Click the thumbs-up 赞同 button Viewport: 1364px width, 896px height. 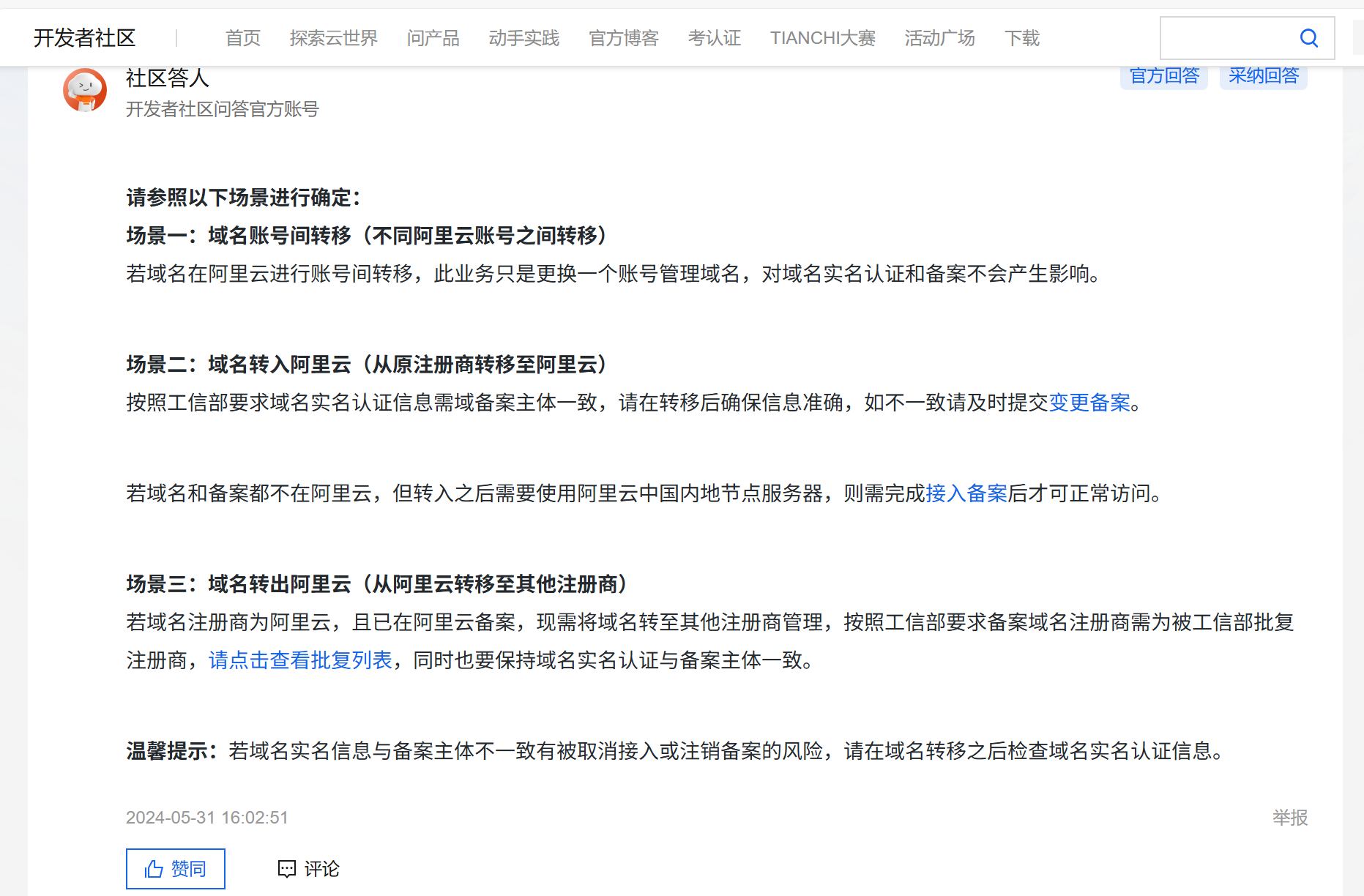tap(176, 869)
